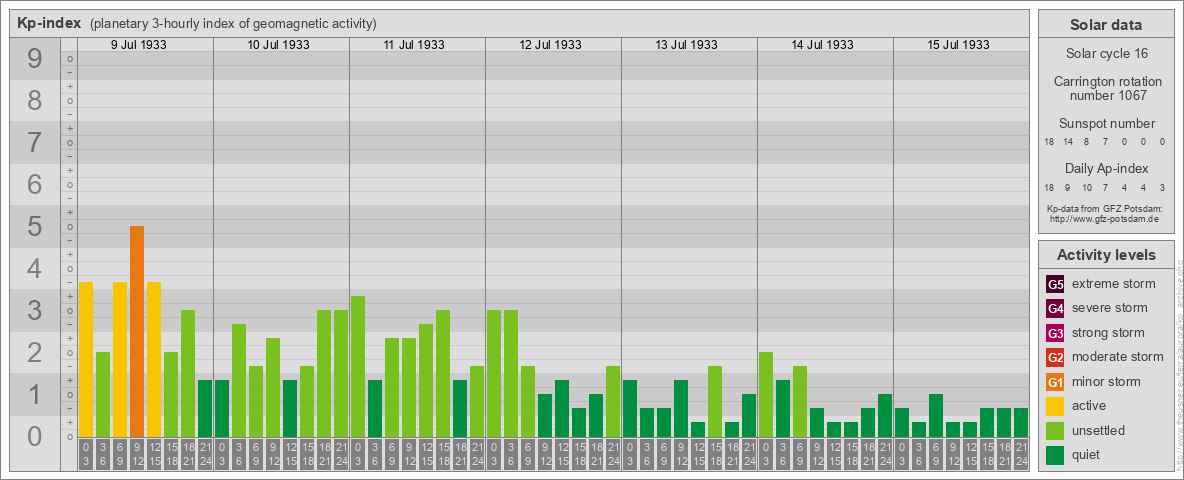1184x480 pixels.
Task: Click the G5 extreme storm legend icon
Action: [1055, 284]
